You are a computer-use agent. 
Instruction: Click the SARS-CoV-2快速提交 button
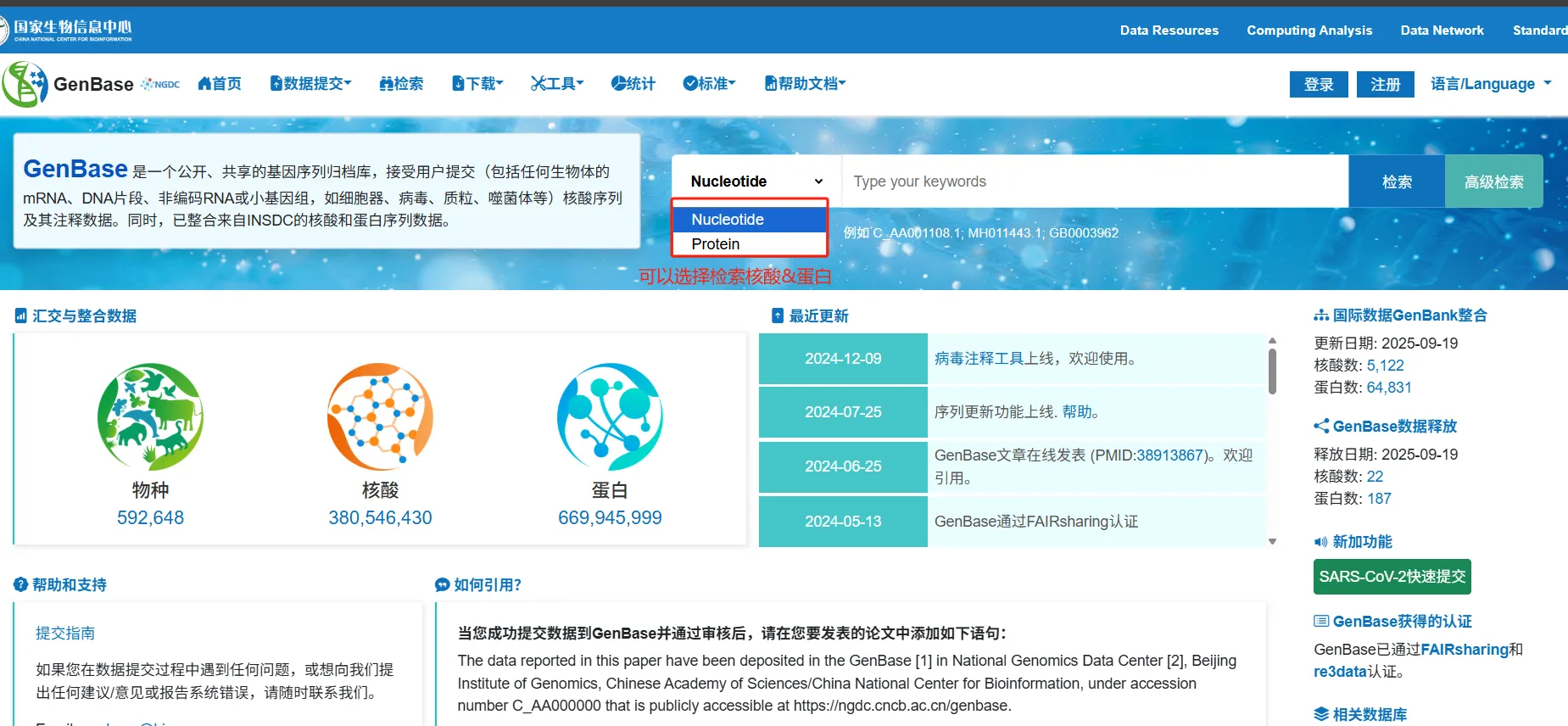click(1392, 577)
